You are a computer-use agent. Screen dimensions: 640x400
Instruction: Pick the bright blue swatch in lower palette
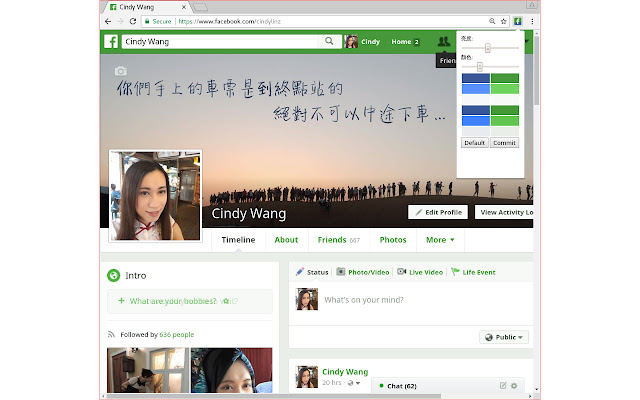coord(476,121)
